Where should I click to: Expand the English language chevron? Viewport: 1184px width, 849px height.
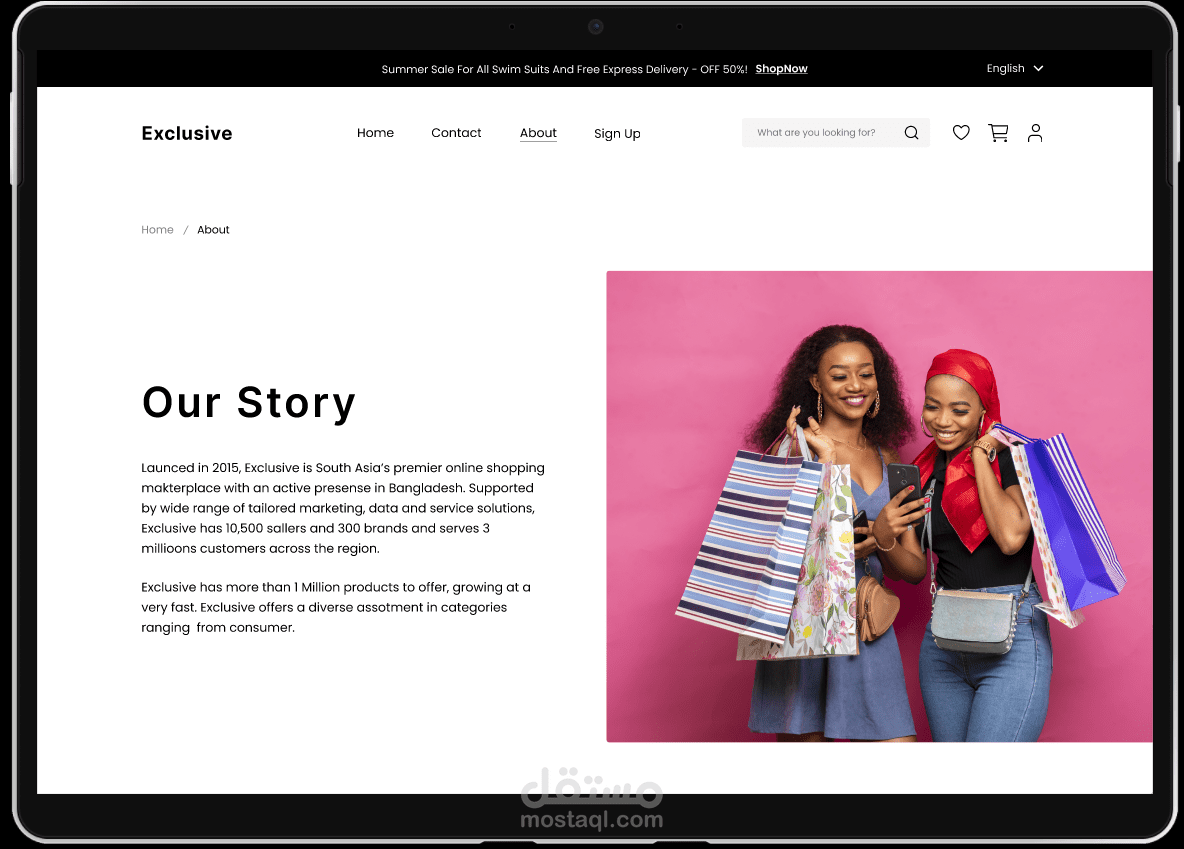point(1038,68)
